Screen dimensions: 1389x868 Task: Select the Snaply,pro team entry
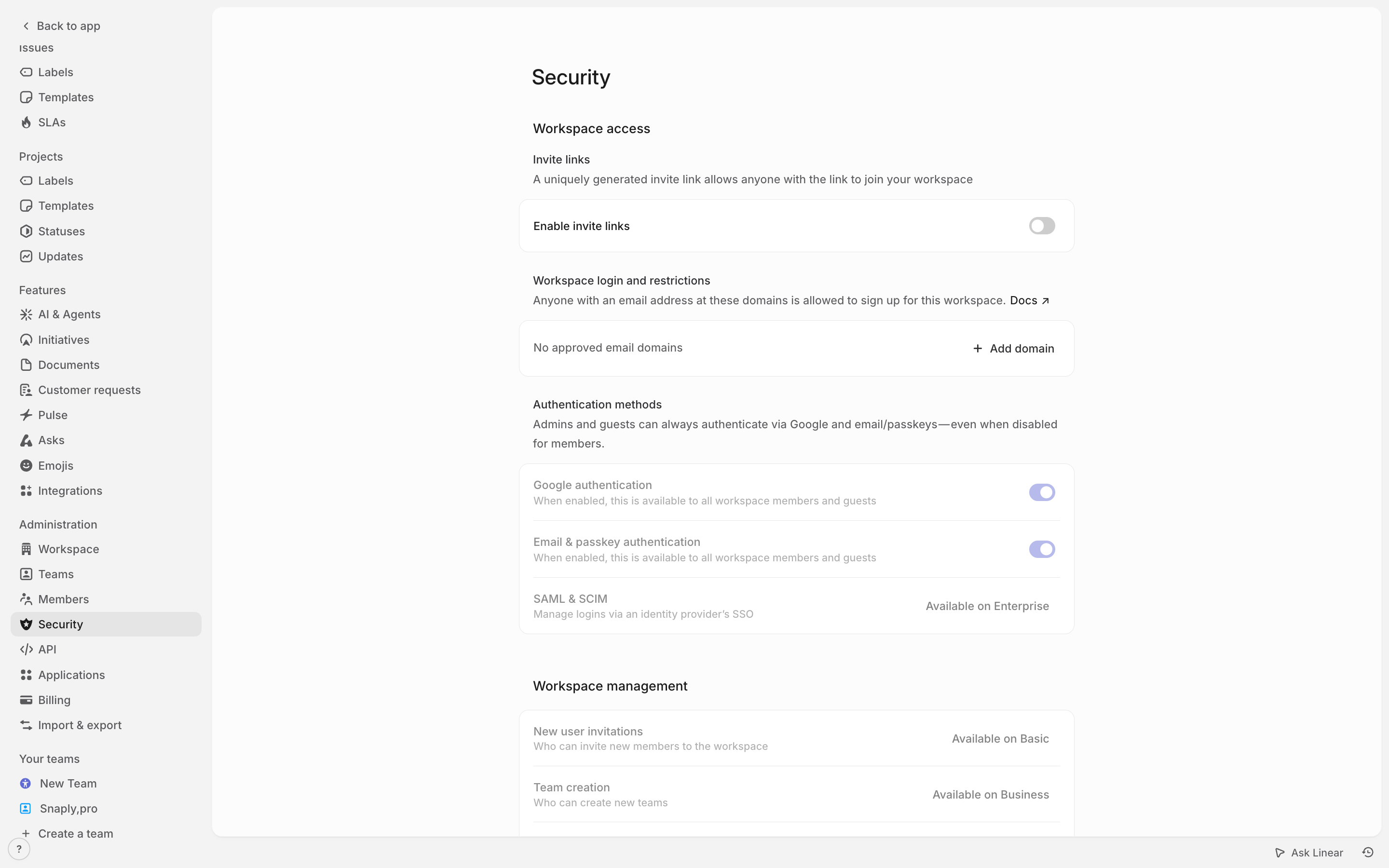pyautogui.click(x=106, y=808)
